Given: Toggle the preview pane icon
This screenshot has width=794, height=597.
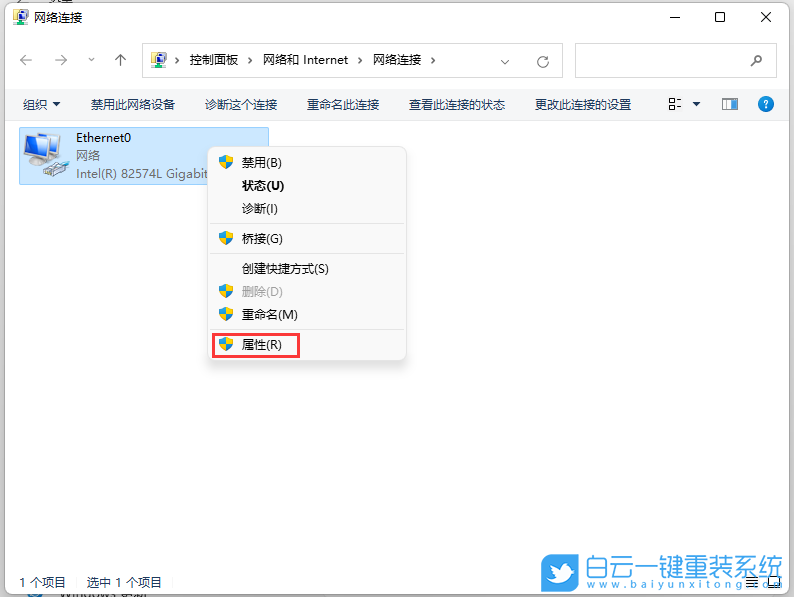Looking at the screenshot, I should point(730,104).
